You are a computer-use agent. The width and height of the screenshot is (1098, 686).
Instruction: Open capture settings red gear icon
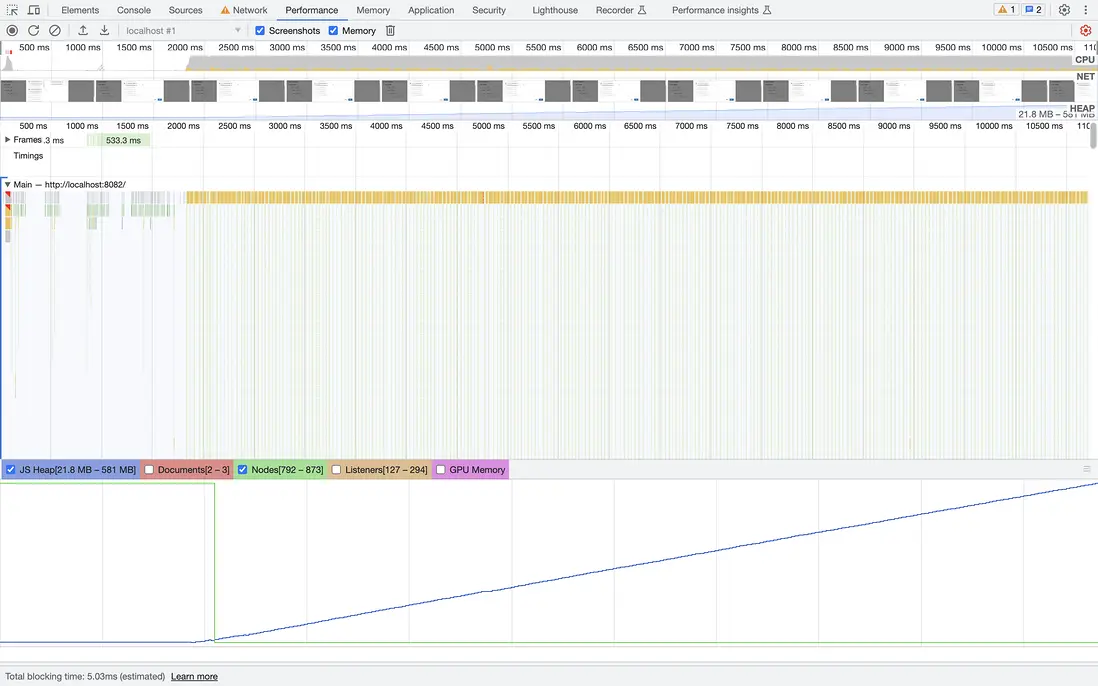point(1085,30)
